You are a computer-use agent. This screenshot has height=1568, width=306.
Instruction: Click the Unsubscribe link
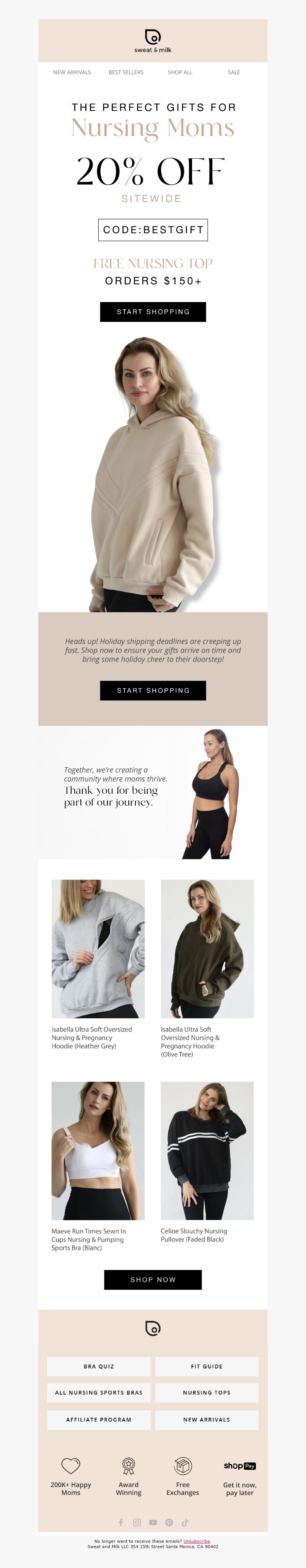(x=197, y=1540)
